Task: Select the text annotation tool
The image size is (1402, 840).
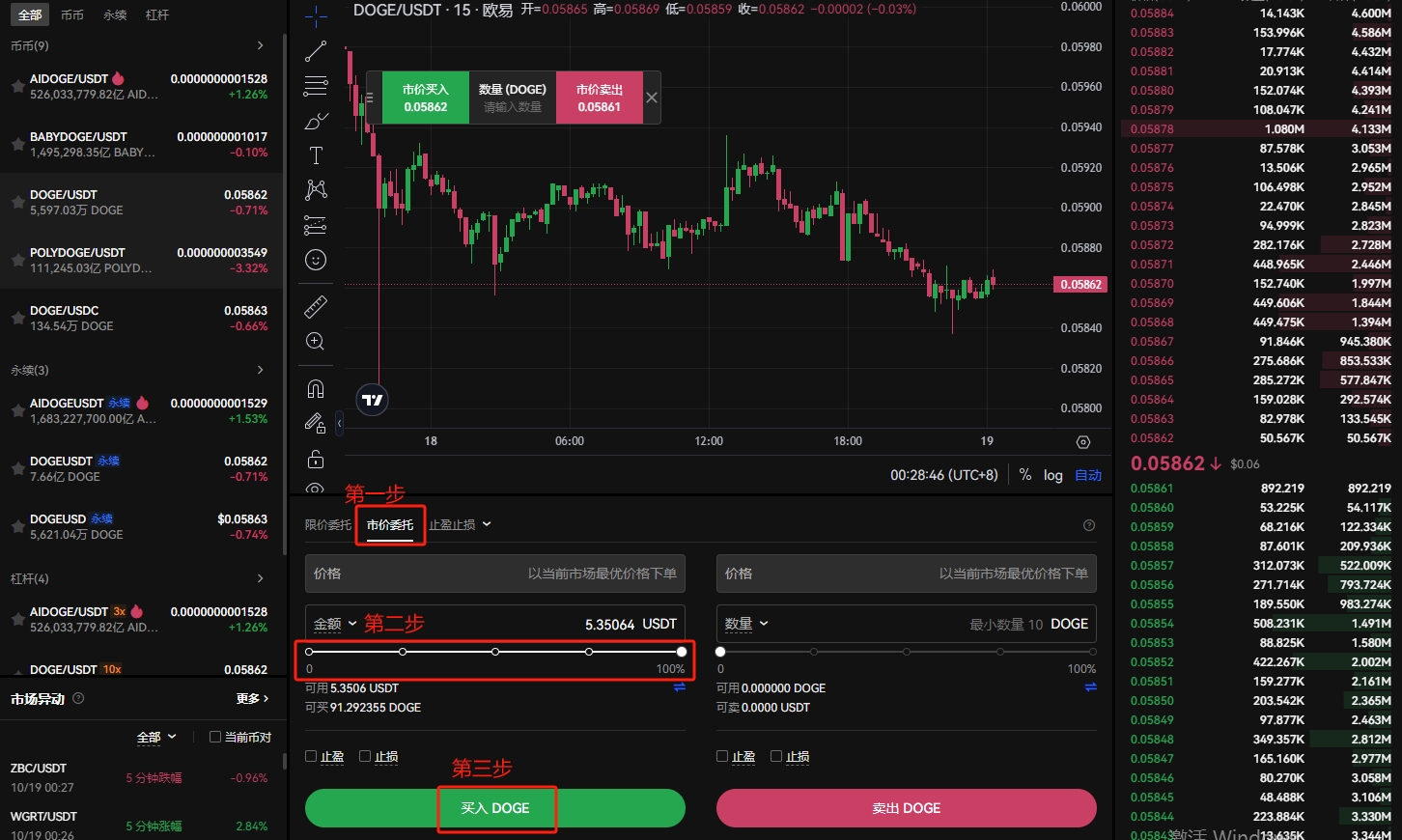Action: pos(316,155)
